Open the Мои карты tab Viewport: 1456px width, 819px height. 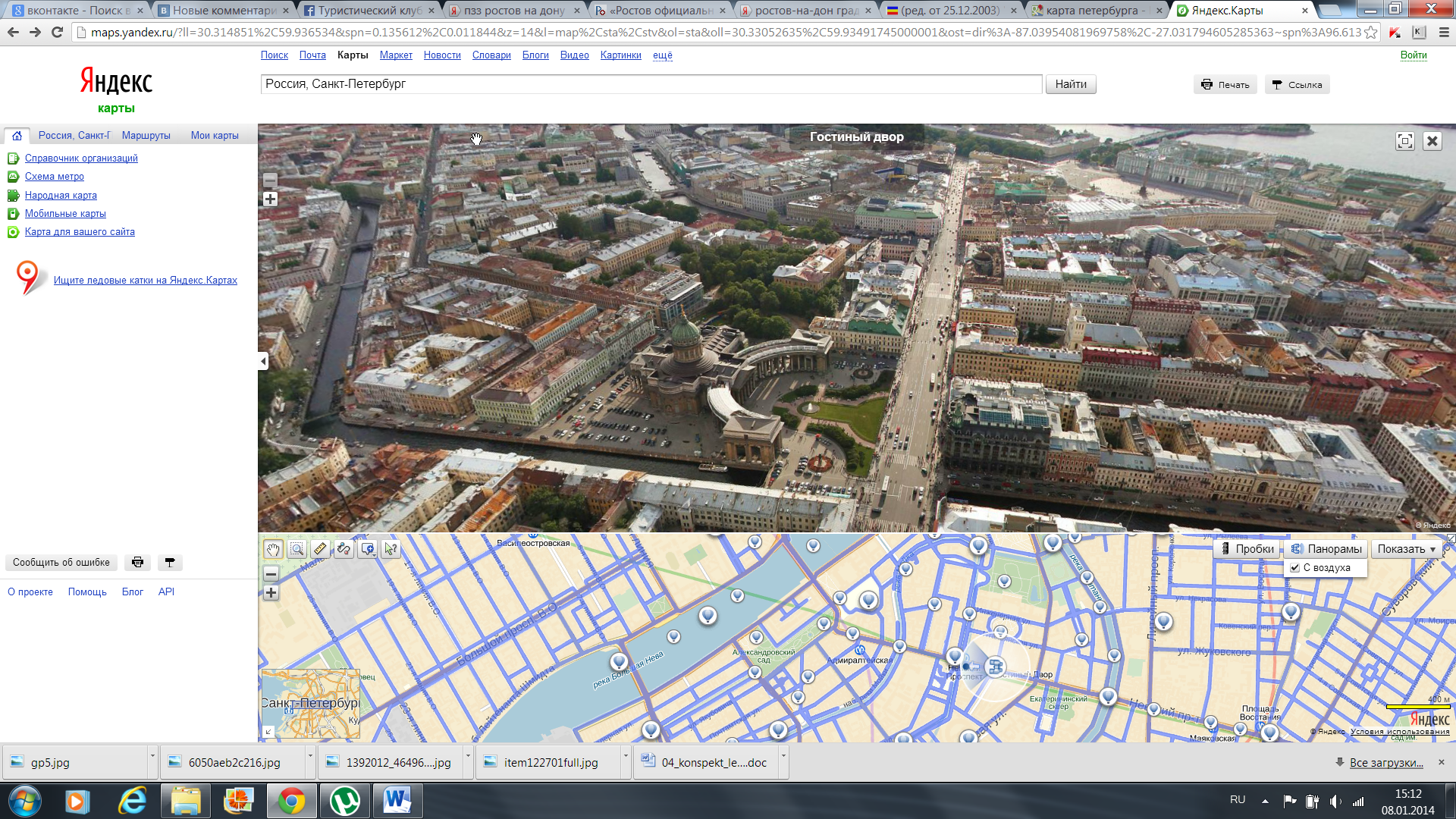tap(215, 136)
